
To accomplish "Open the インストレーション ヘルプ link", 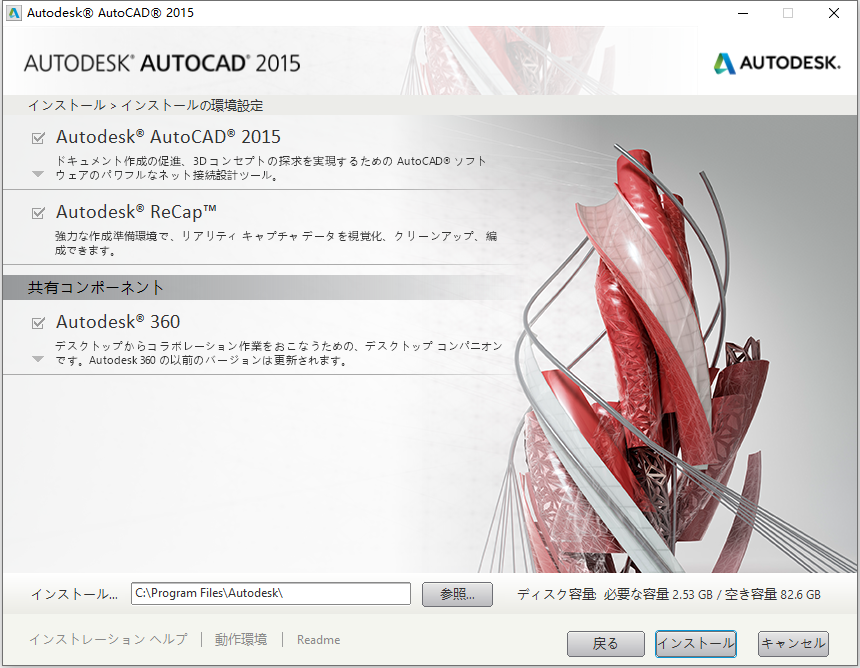I will tap(108, 639).
